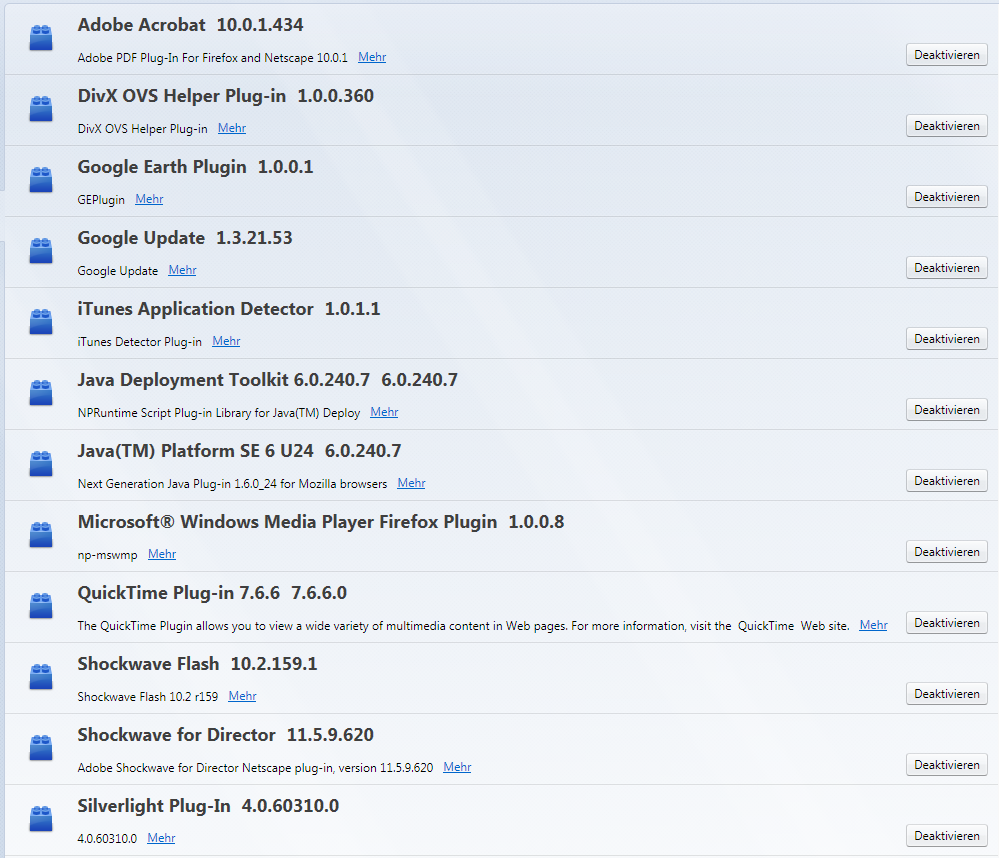Open Mehr beside Shockwave Flash 10.2 r159

click(242, 696)
